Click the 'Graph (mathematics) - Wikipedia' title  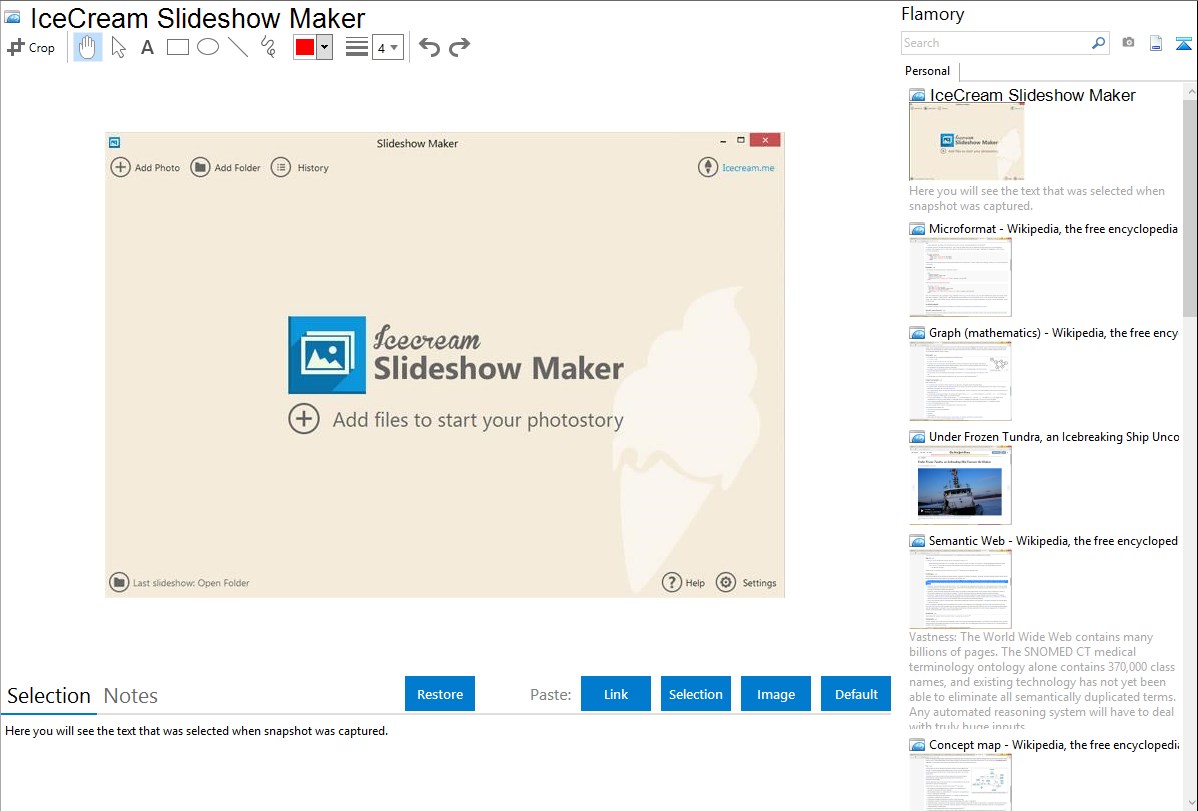[x=1054, y=333]
